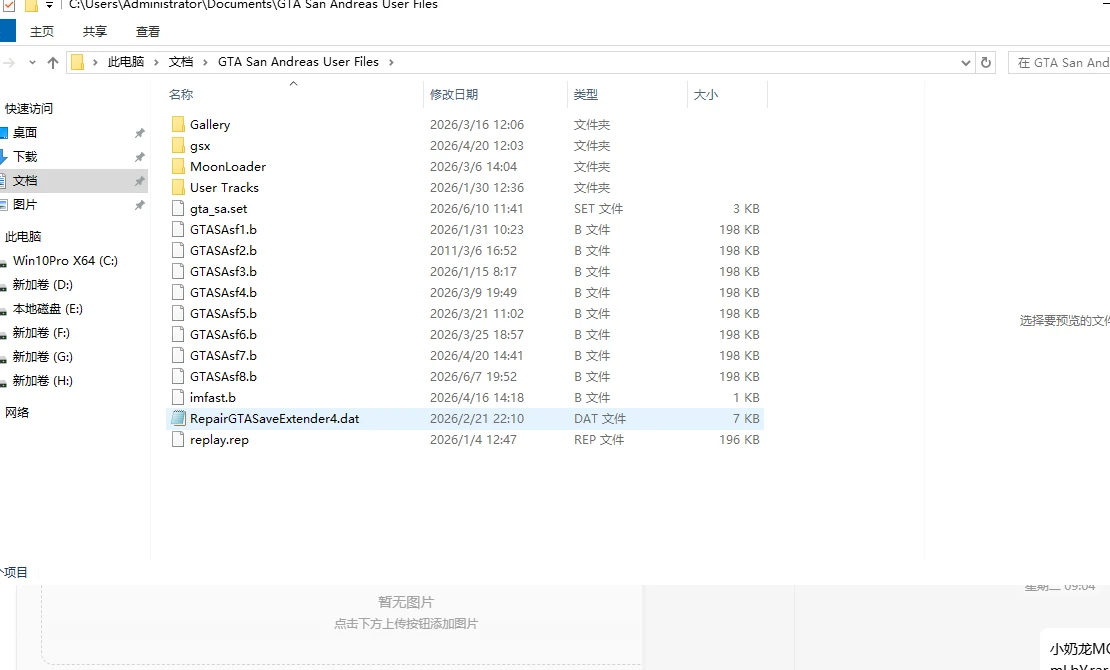
Task: Click the GTASAsf2.b file icon
Action: 178,251
